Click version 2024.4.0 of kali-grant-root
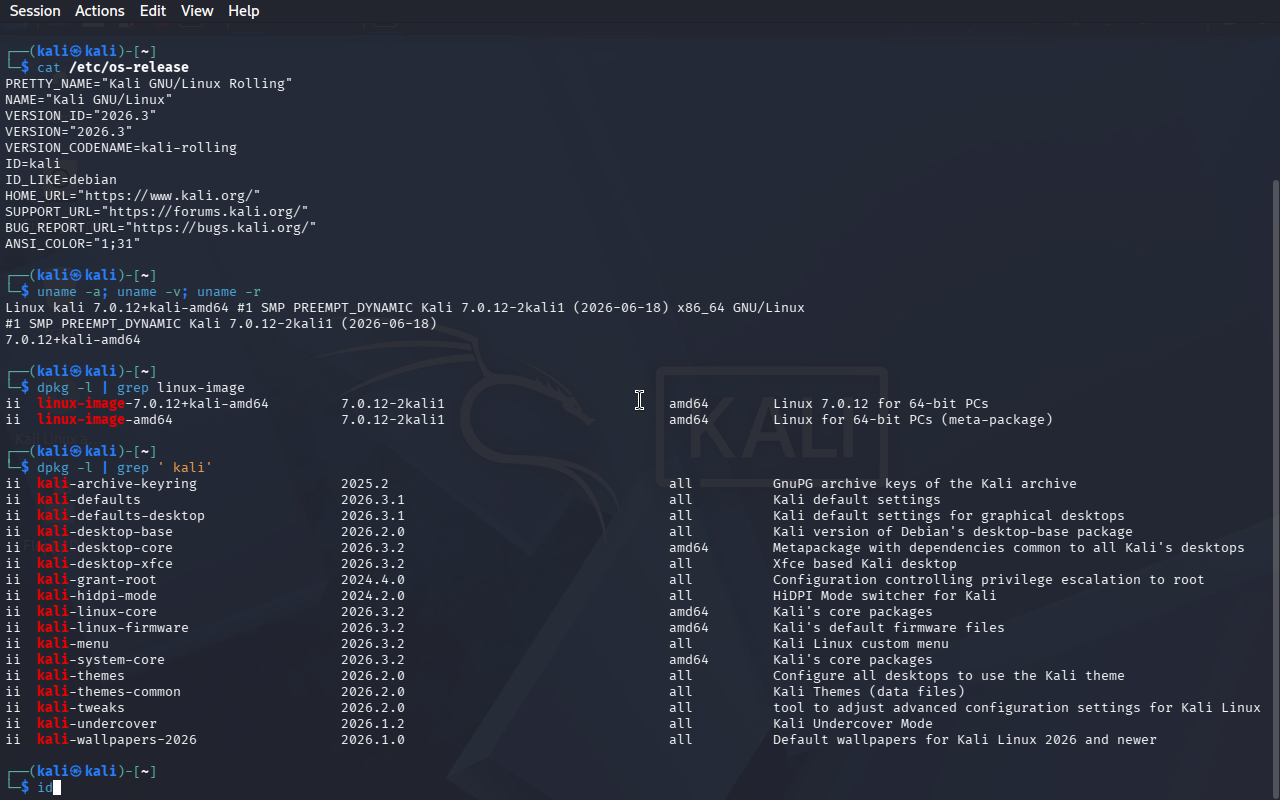Screen dimensions: 1280x800 pyautogui.click(x=373, y=580)
